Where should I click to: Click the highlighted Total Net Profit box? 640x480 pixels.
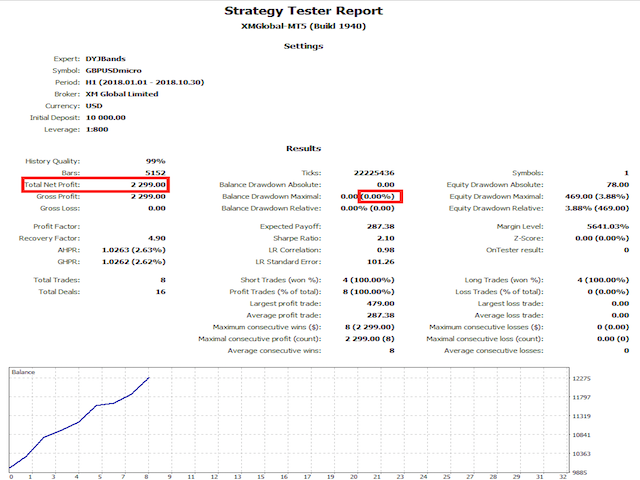pyautogui.click(x=95, y=185)
